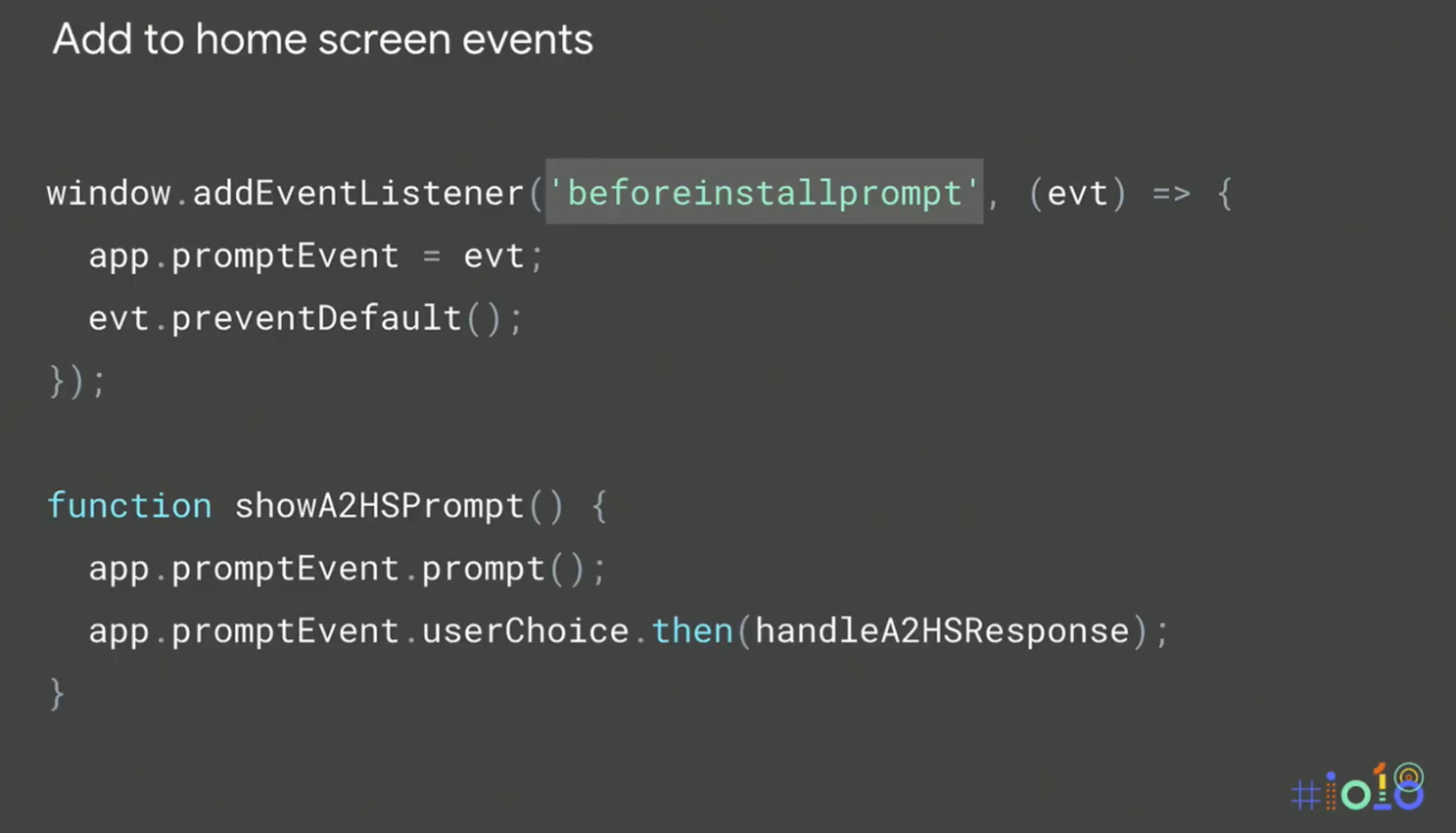Image resolution: width=1456 pixels, height=833 pixels.
Task: Click the 'app.promptEvent.prompt();' call
Action: [x=348, y=569]
